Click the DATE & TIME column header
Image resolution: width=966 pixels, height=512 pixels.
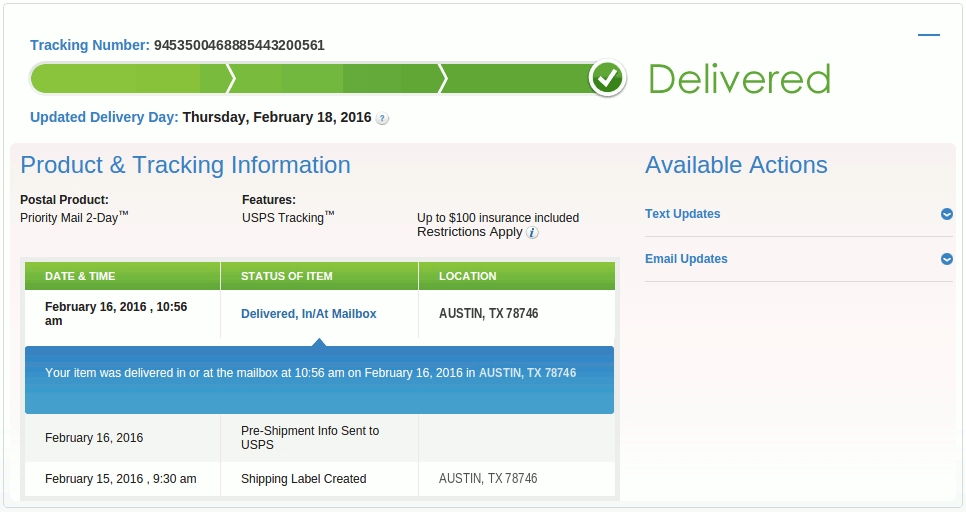tap(80, 276)
